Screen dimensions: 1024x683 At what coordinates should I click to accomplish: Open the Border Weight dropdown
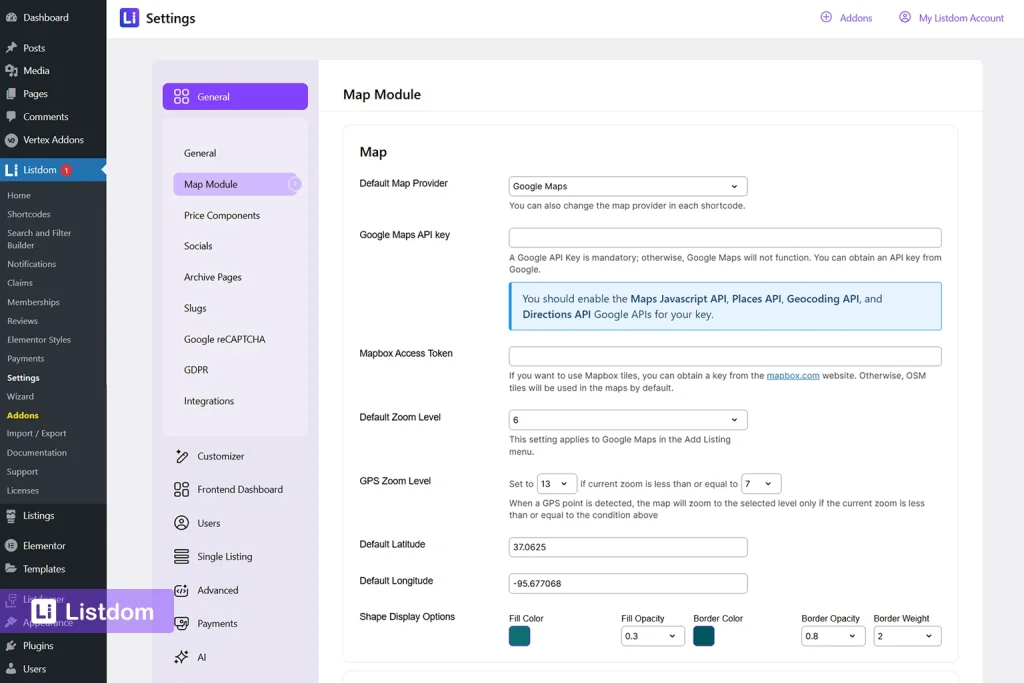coord(907,635)
